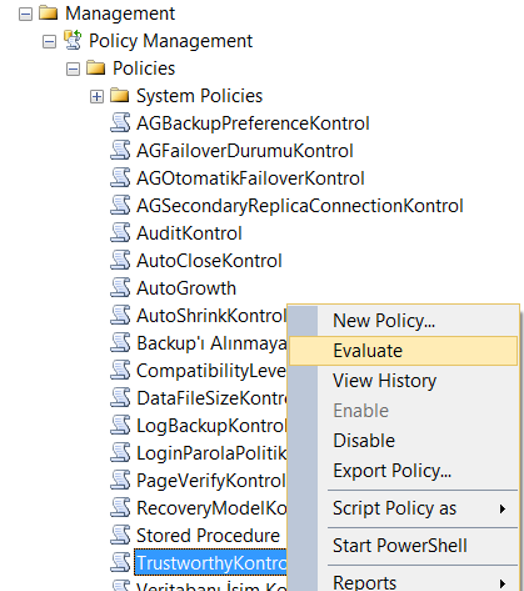Select the AutoCloseKontrol policy item
The image size is (524, 591).
pyautogui.click(x=209, y=261)
